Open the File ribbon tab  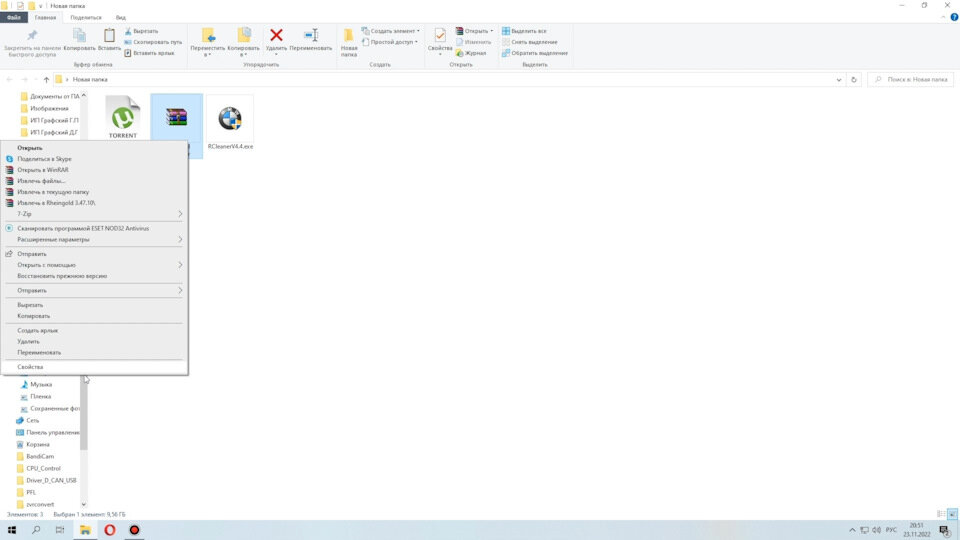click(13, 17)
